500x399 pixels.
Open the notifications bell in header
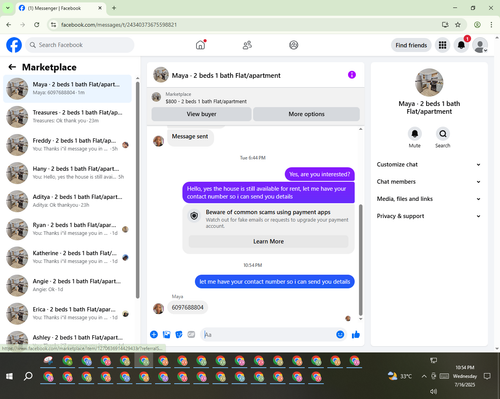point(461,45)
